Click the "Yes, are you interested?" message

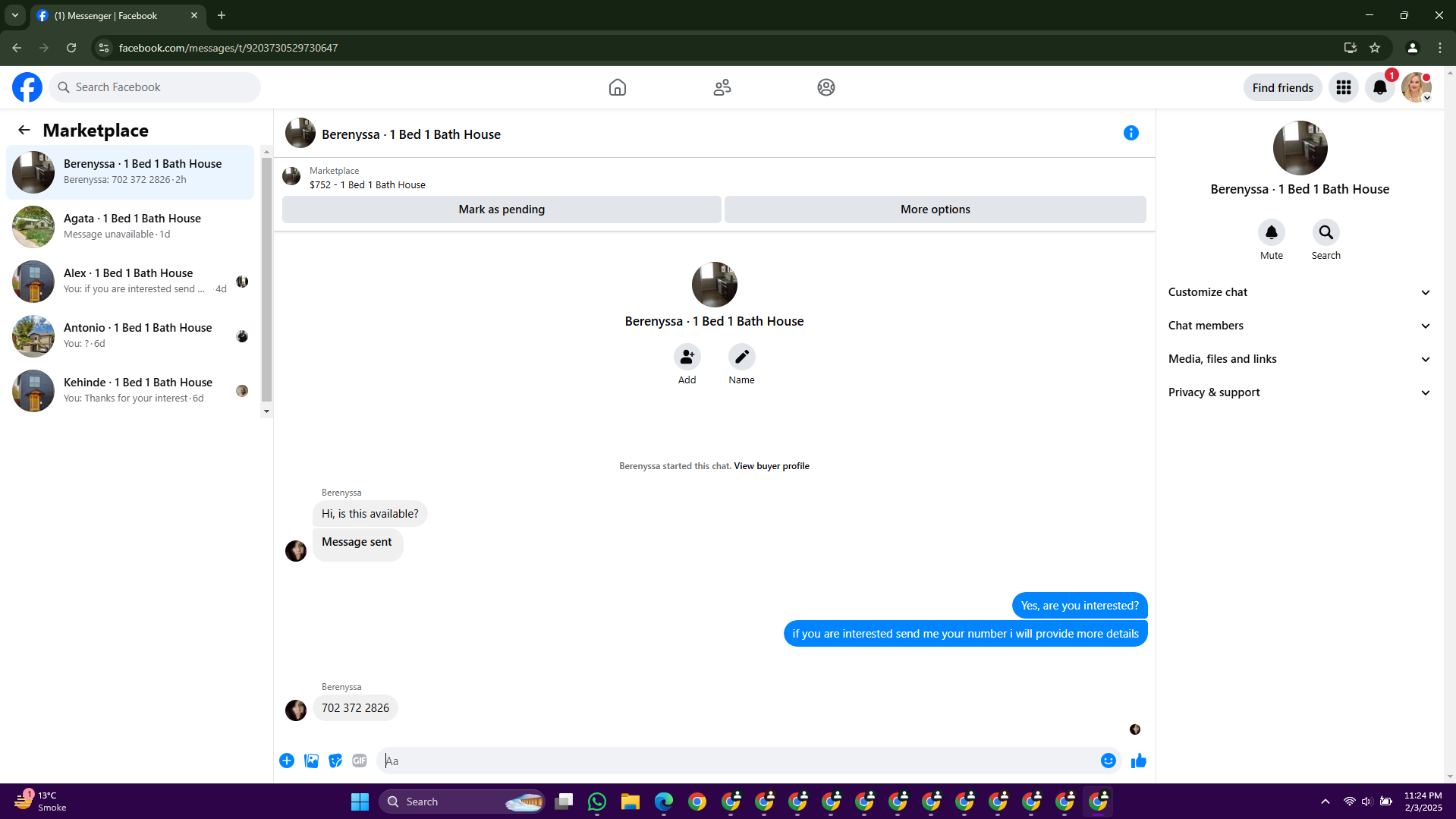pyautogui.click(x=1080, y=606)
